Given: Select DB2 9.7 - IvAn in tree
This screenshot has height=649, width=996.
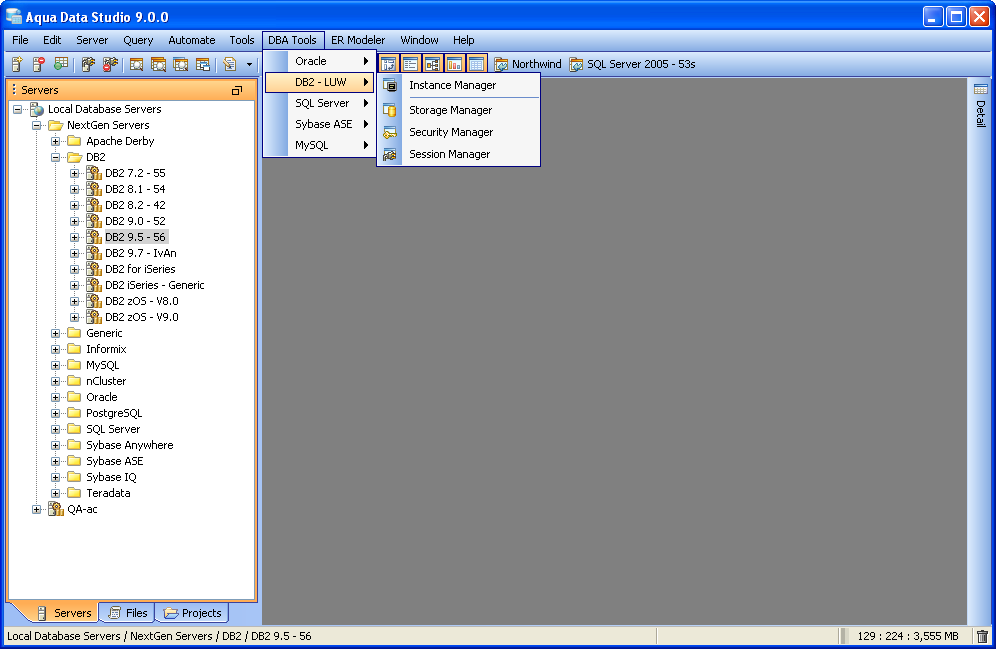Looking at the screenshot, I should click(140, 253).
